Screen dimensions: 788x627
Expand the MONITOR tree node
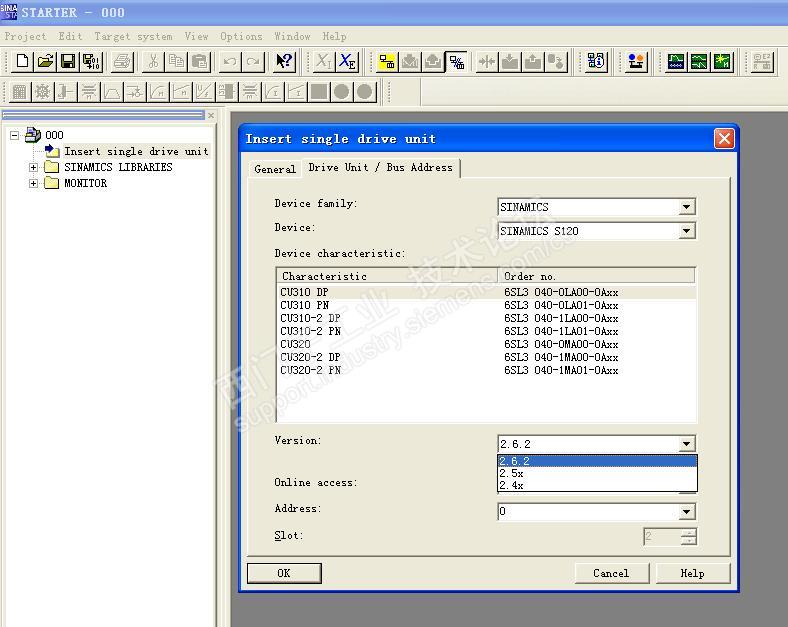(x=33, y=183)
